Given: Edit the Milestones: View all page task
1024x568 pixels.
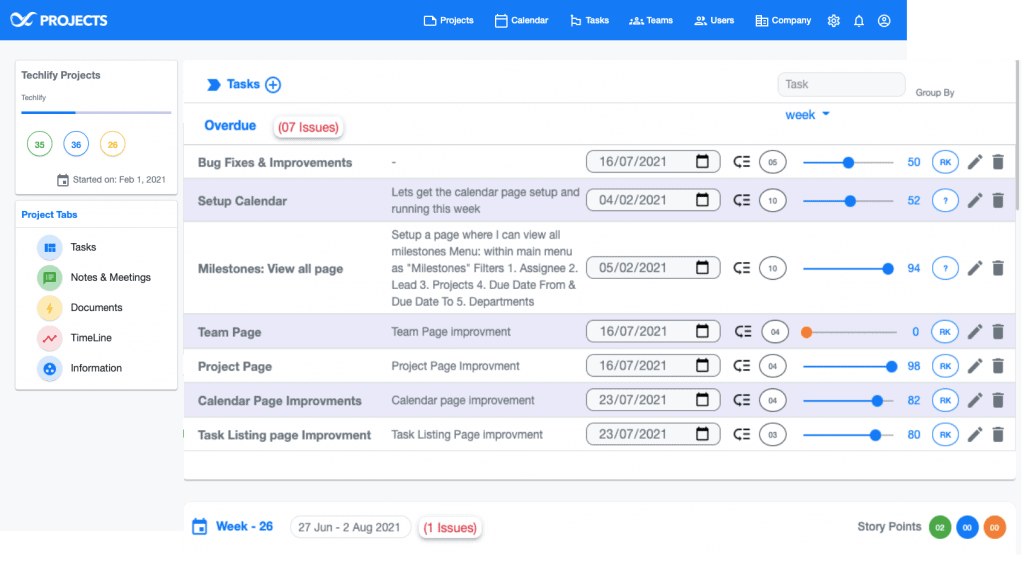Looking at the screenshot, I should click(x=974, y=268).
